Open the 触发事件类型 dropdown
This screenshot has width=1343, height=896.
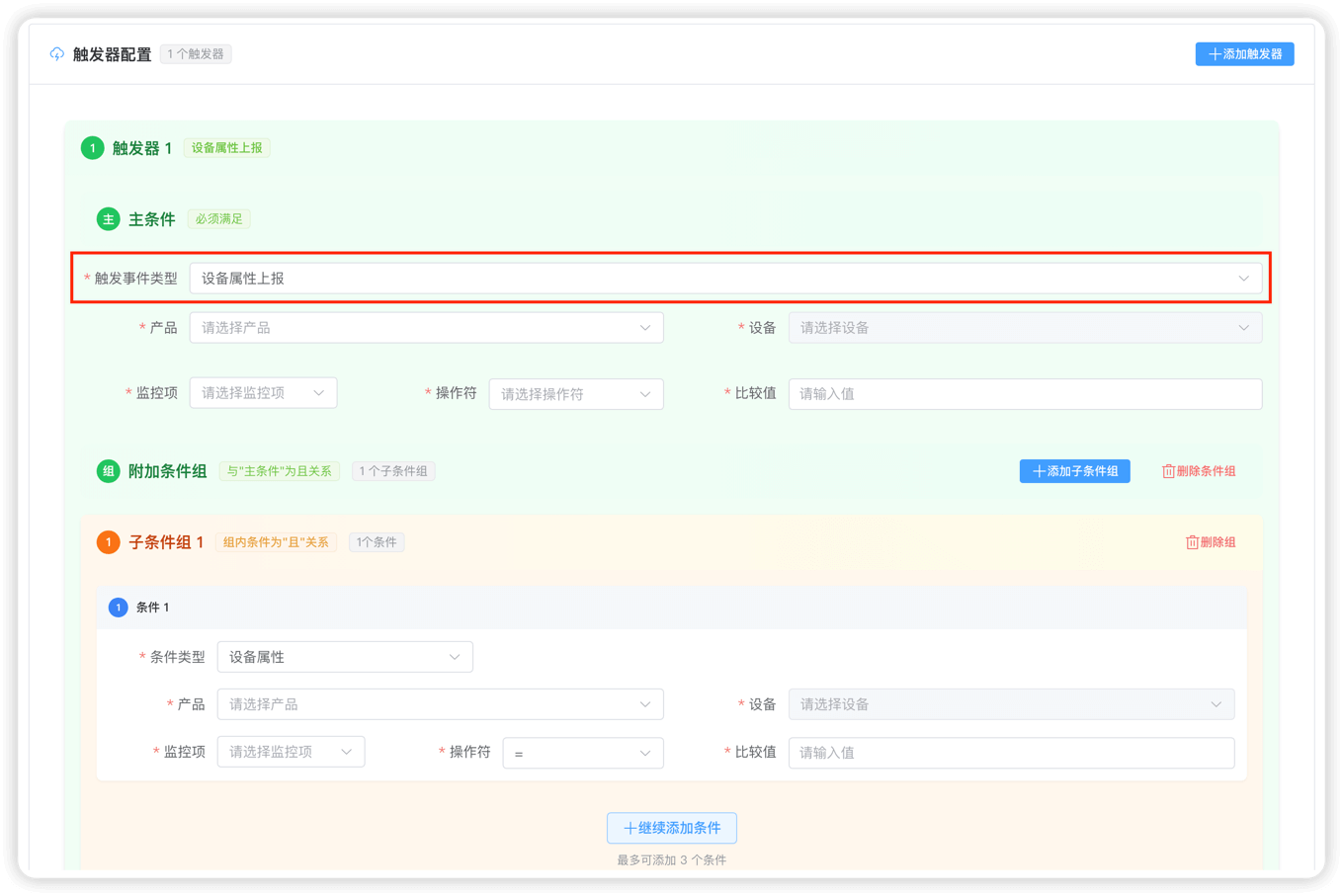tap(725, 279)
